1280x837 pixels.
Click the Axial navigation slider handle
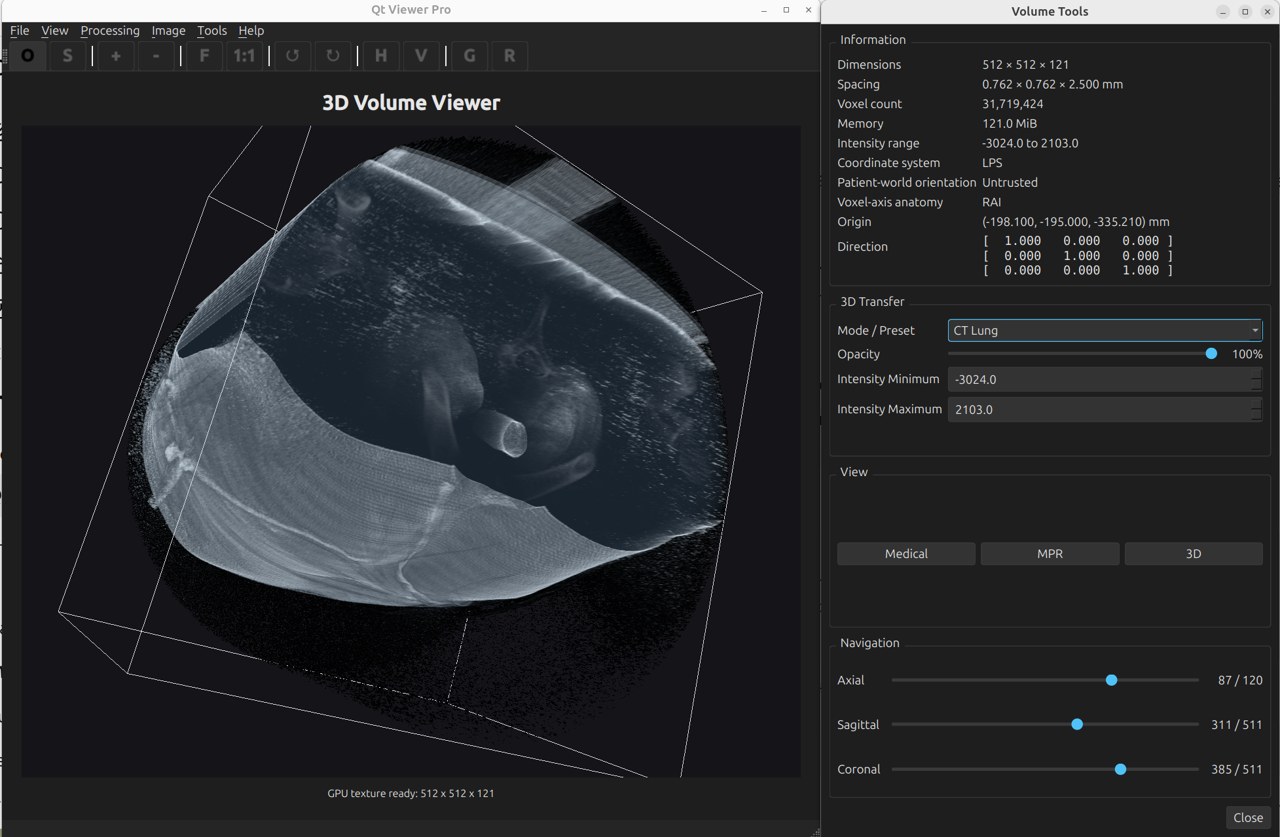coord(1111,680)
